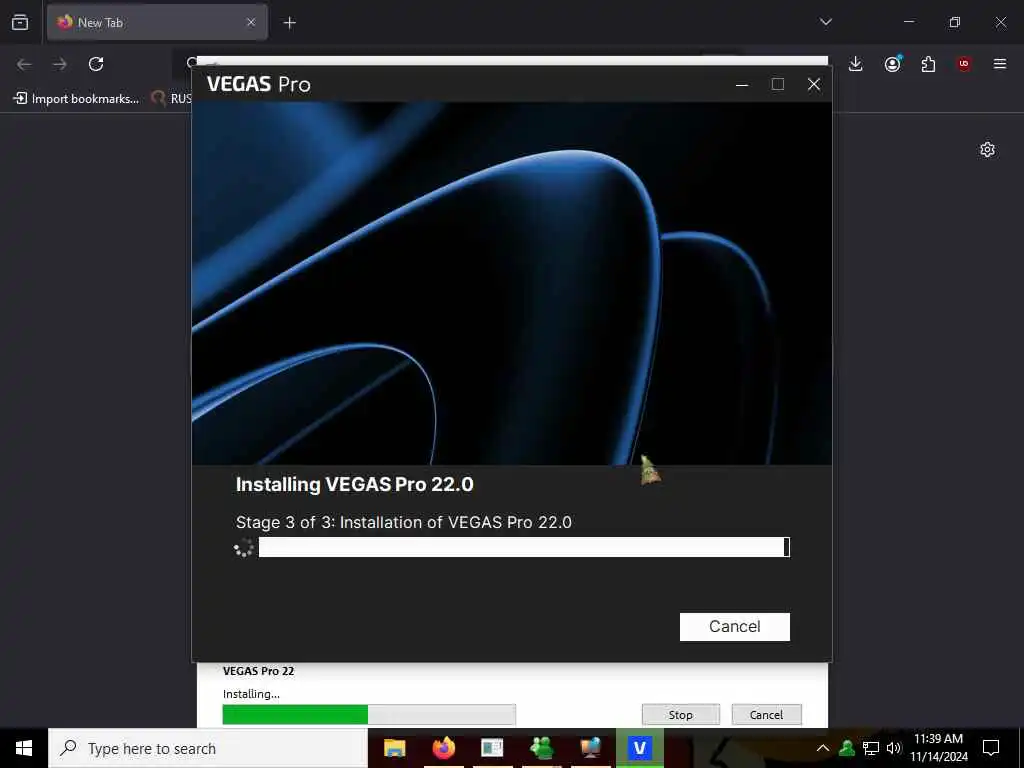Minimize the VEGAS Pro installer dialog
Viewport: 1024px width, 768px height.
tap(742, 84)
